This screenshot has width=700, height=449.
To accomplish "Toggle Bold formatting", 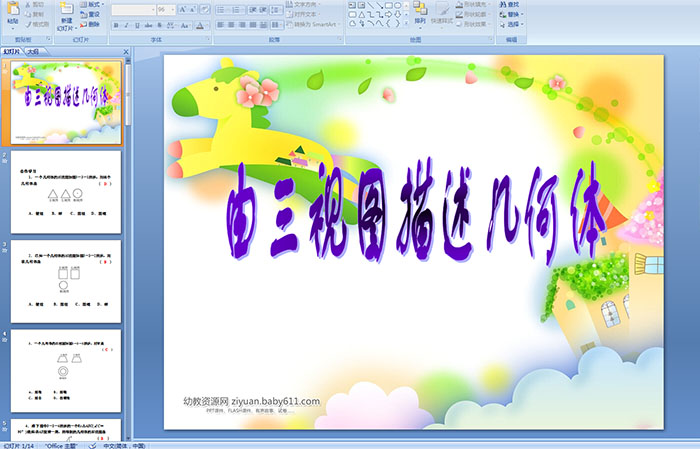I will tap(116, 25).
